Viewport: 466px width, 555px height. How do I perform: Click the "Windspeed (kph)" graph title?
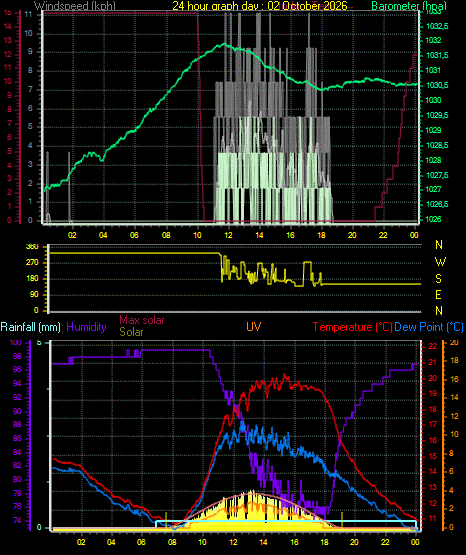75,6
